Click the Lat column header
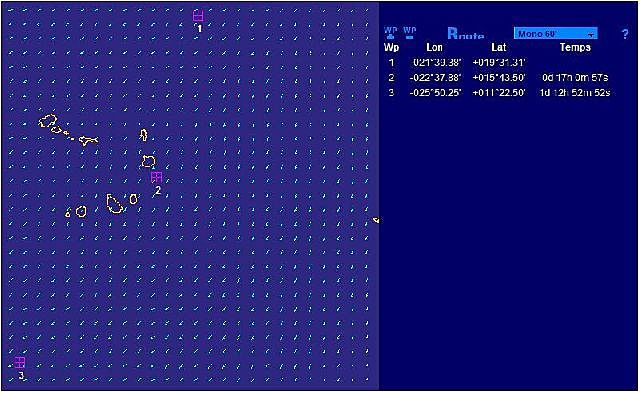The width and height of the screenshot is (640, 393). [499, 47]
